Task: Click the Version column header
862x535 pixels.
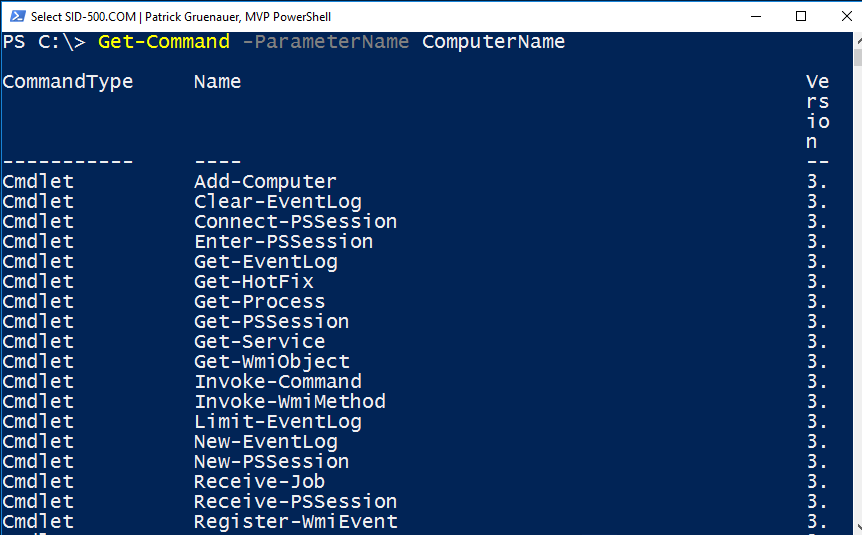Action: click(818, 111)
